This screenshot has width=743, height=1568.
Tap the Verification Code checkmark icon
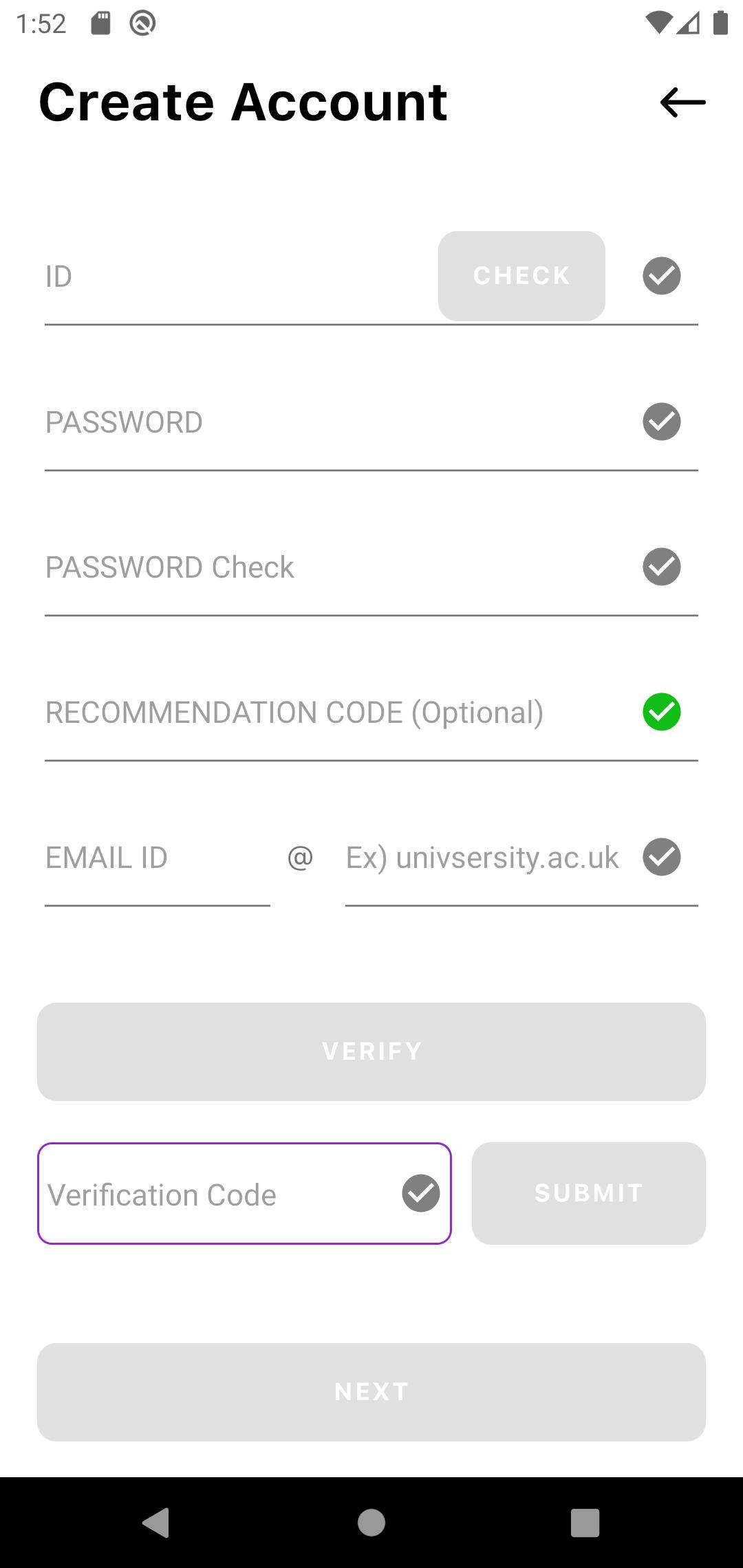(421, 1193)
